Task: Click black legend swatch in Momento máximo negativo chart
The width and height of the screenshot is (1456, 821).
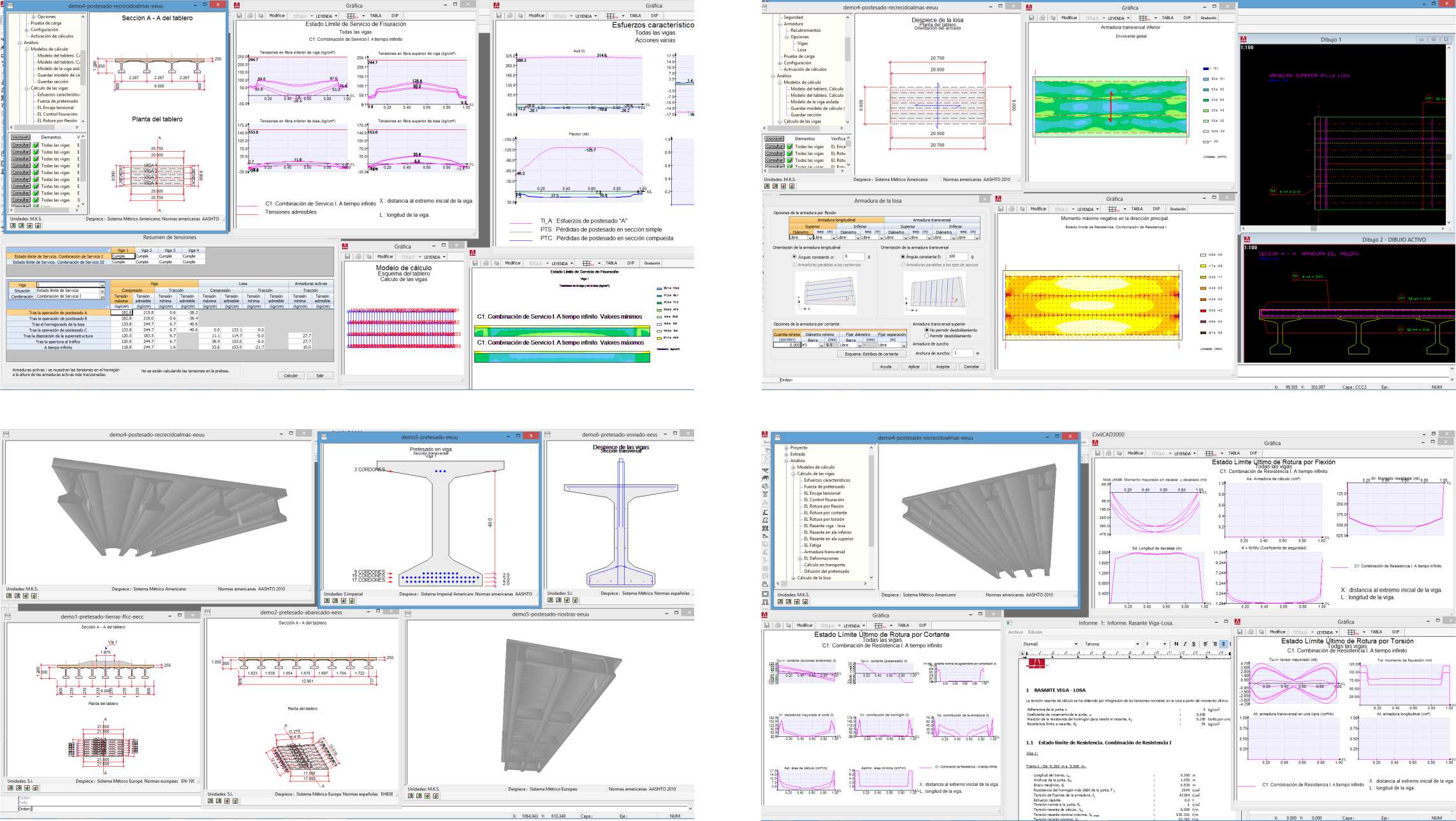Action: (1204, 333)
